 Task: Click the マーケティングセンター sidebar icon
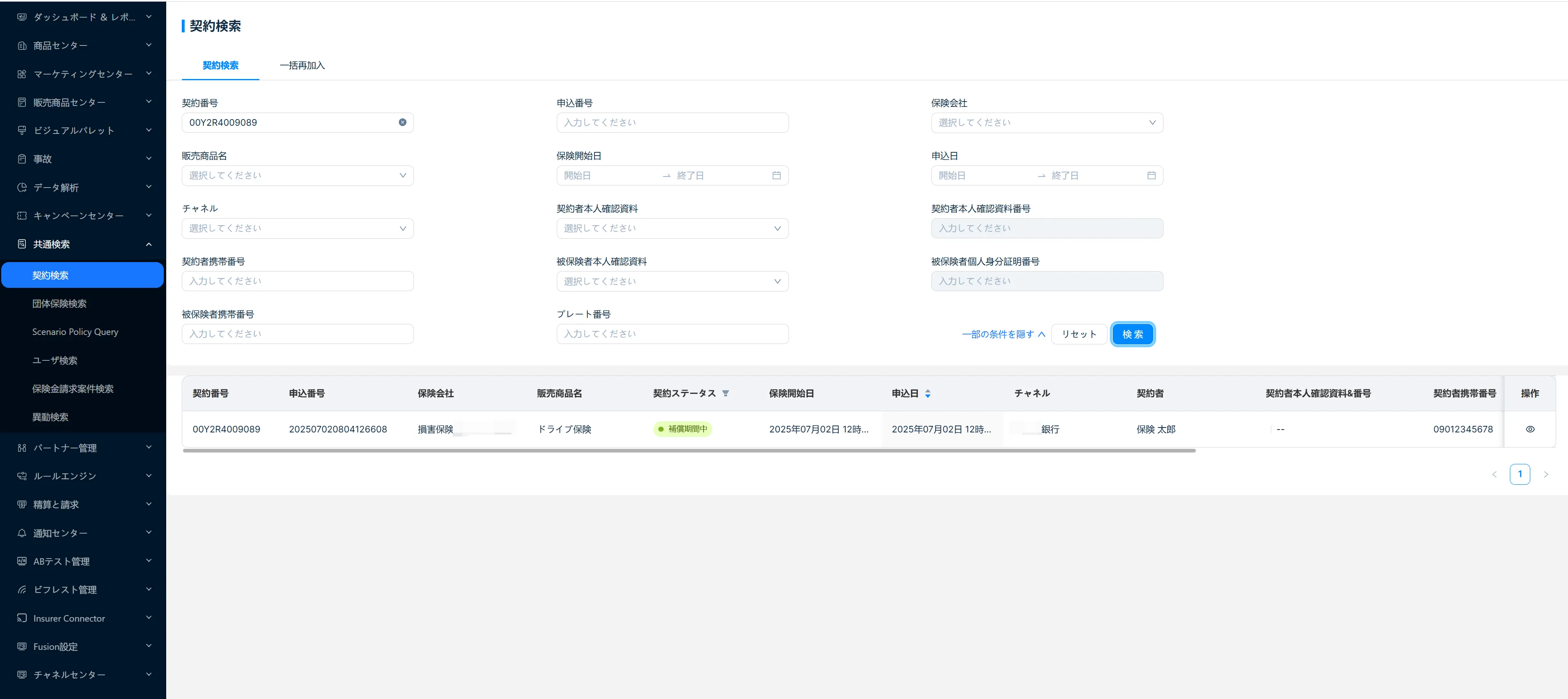22,74
